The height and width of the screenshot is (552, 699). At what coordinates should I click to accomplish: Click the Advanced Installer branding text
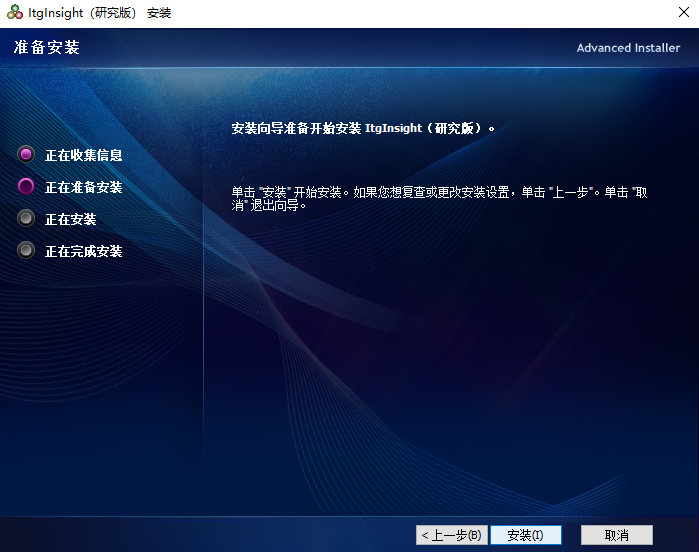coord(628,48)
